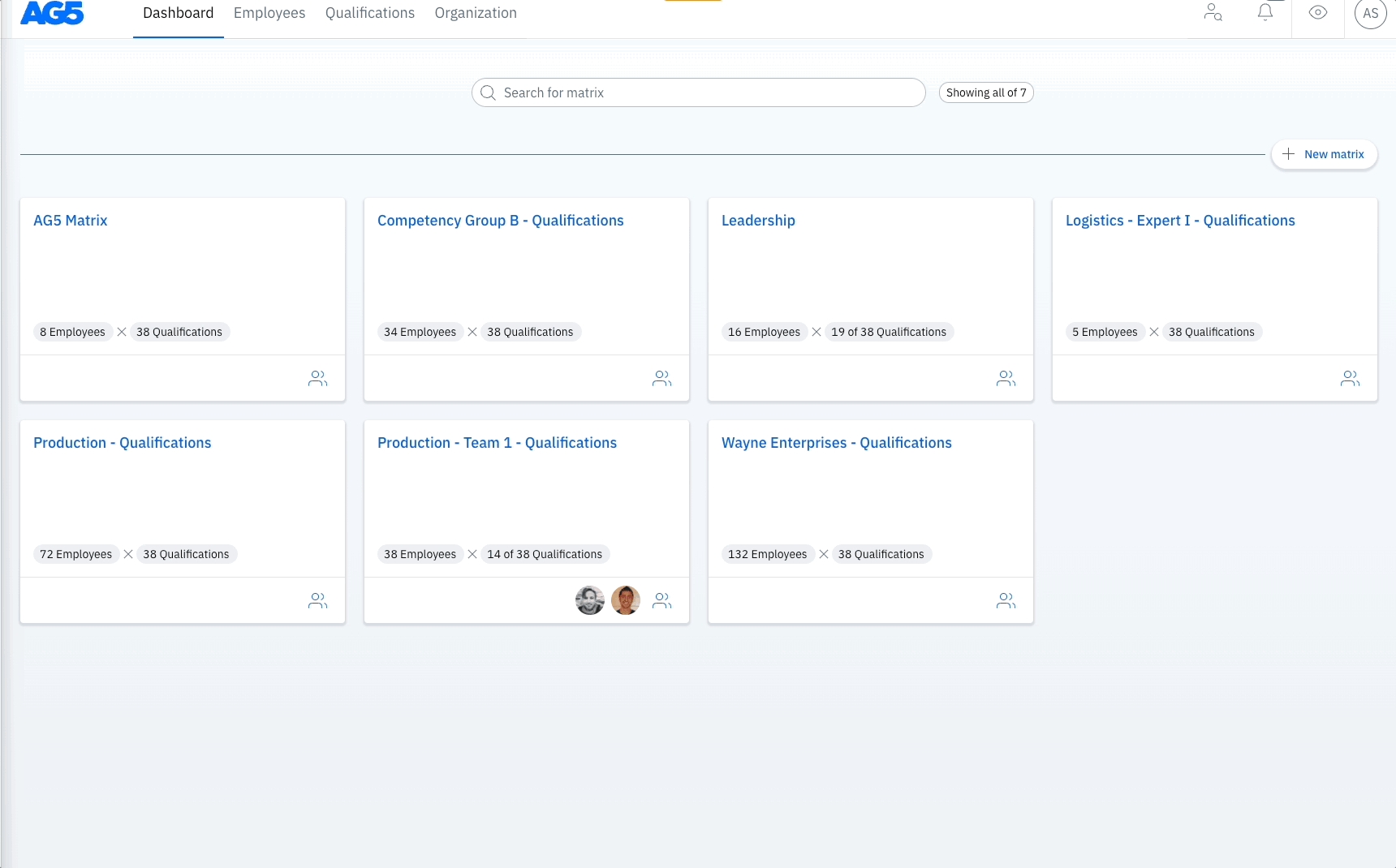The image size is (1396, 868).
Task: Click the Showing all of 7 badge
Action: [x=985, y=92]
